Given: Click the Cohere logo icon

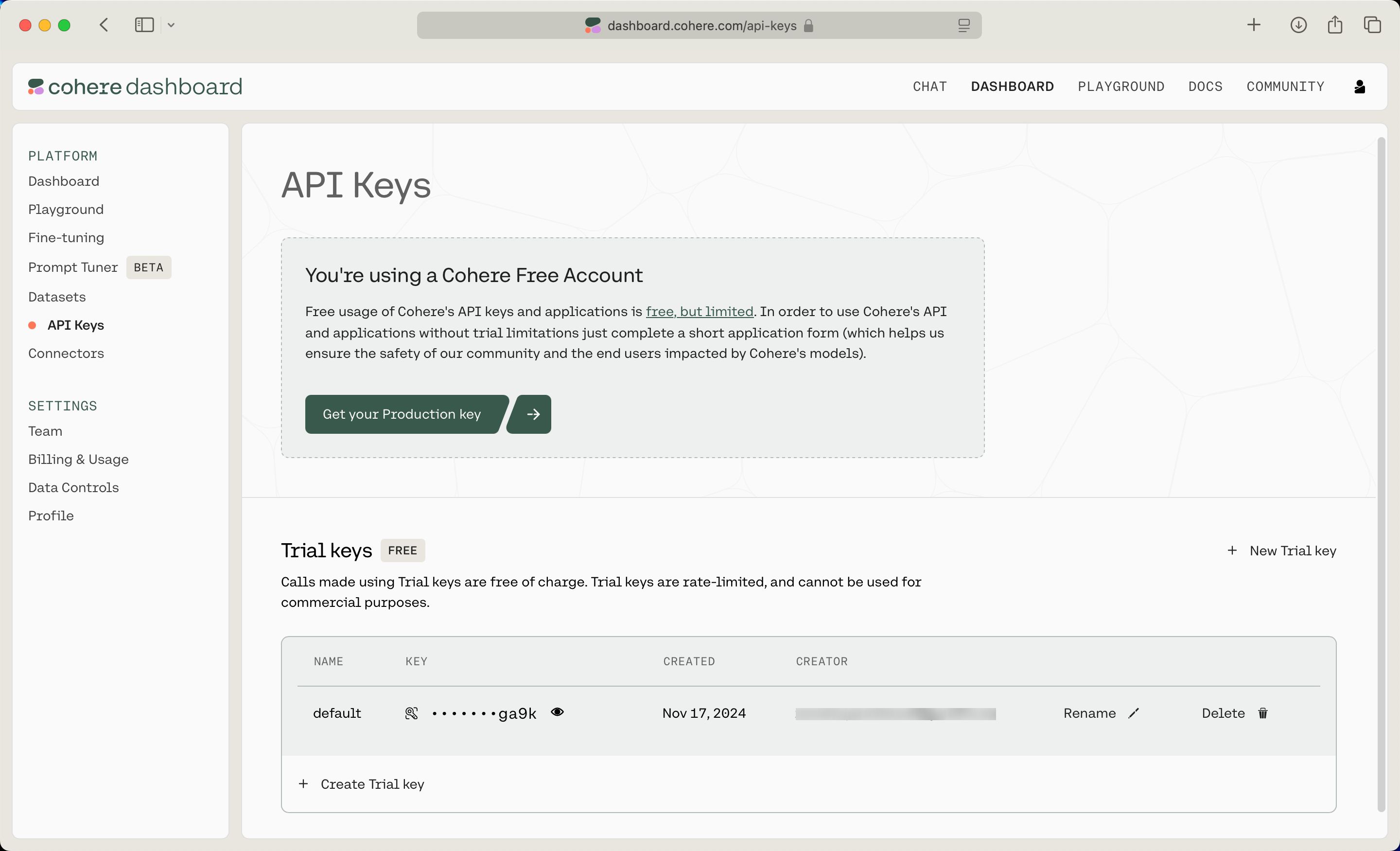Looking at the screenshot, I should (x=36, y=87).
